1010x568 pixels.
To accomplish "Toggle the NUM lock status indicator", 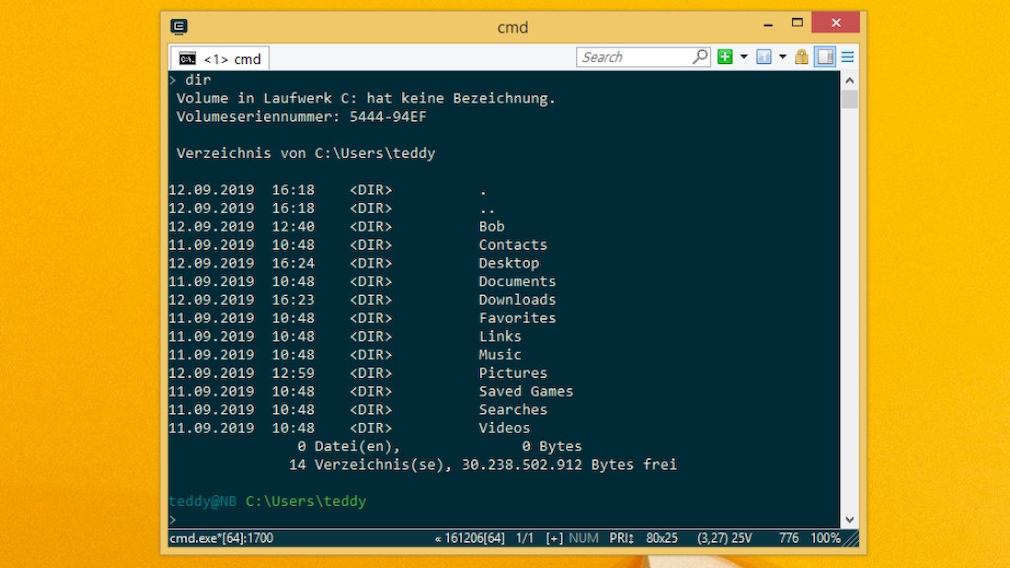I will (x=584, y=538).
